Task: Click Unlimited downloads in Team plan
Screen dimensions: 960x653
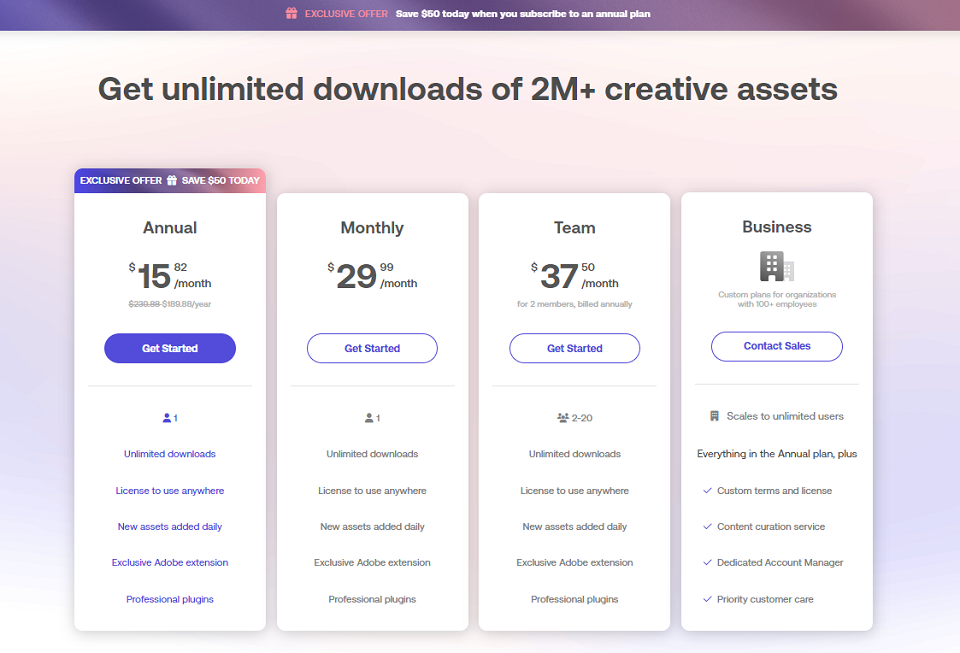Action: tap(575, 454)
